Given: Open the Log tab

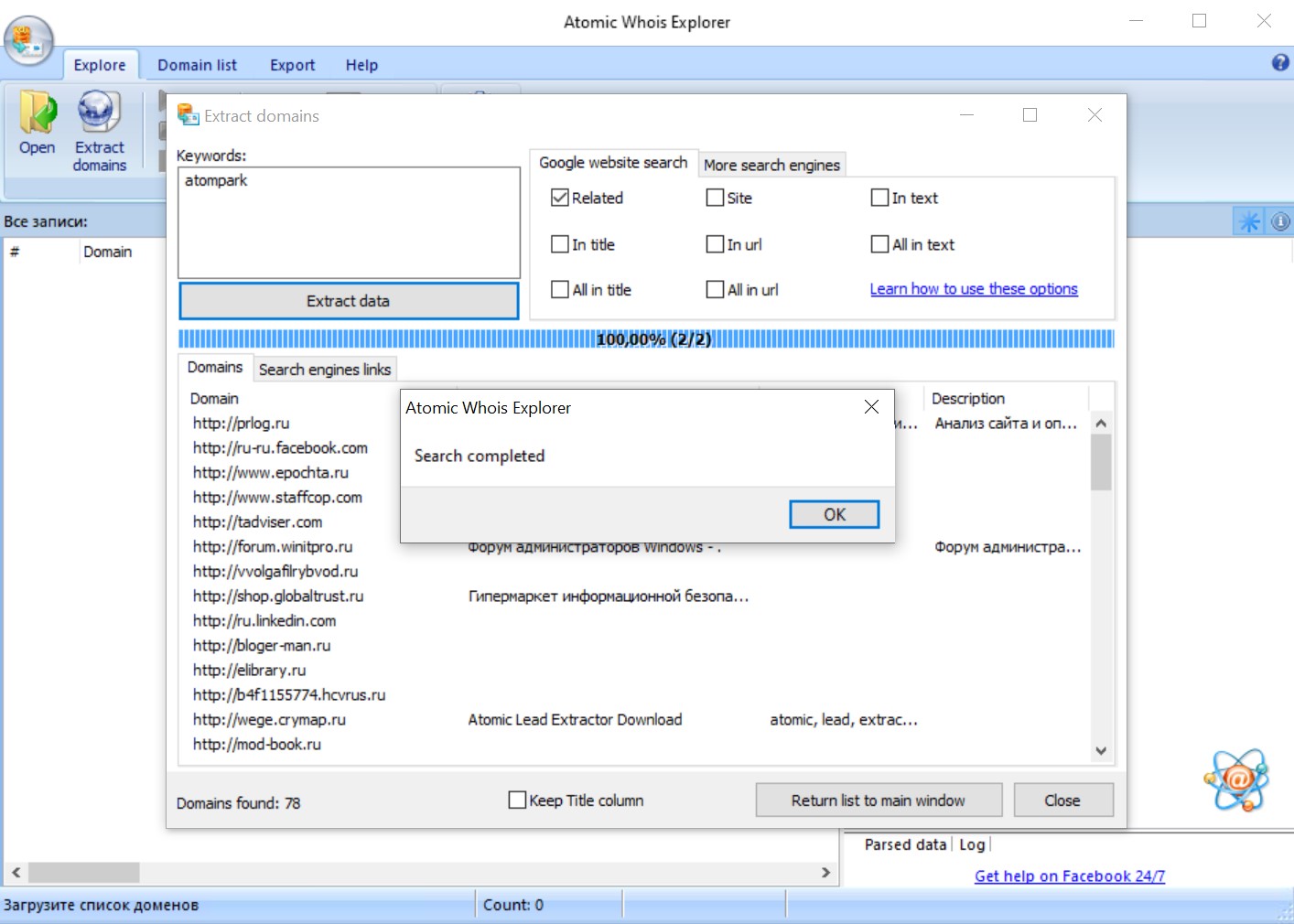Looking at the screenshot, I should click(972, 844).
